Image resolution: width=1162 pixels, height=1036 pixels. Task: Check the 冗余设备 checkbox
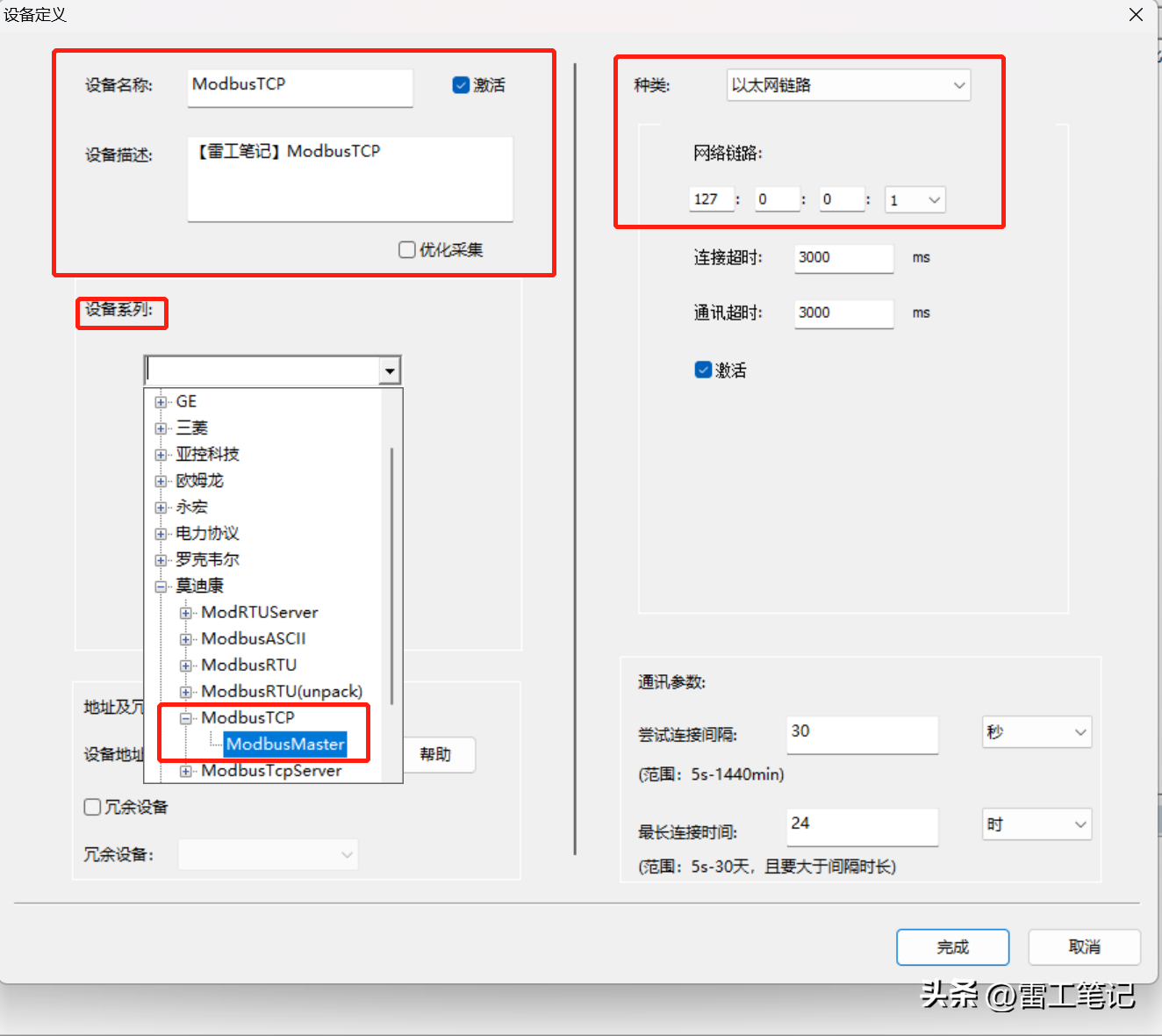[92, 807]
